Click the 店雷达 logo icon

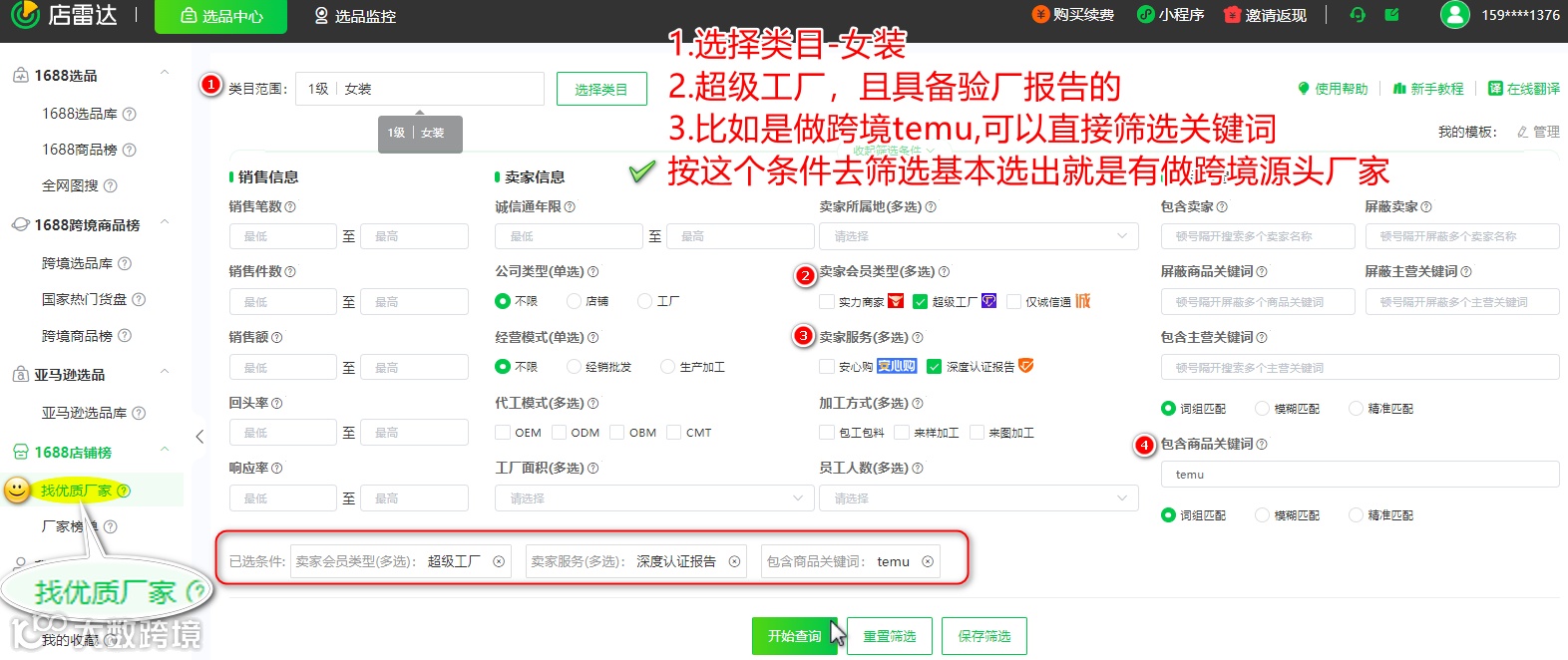[x=25, y=15]
